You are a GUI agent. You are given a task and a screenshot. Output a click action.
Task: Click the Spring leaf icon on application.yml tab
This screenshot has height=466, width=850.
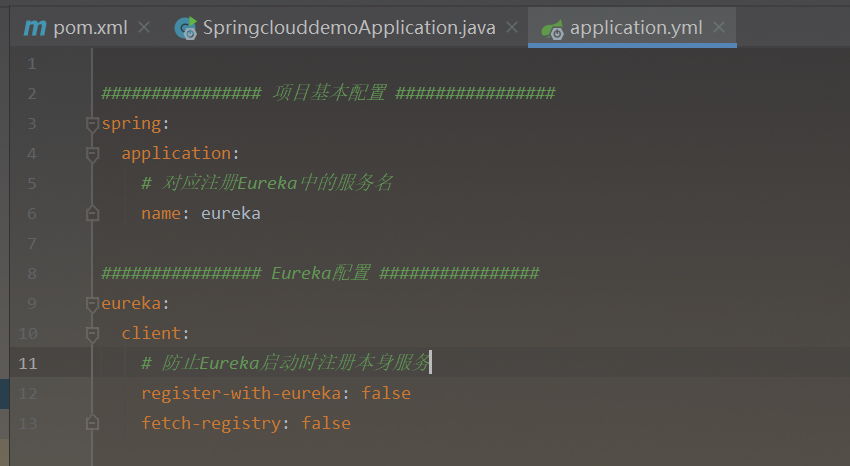[x=553, y=29]
